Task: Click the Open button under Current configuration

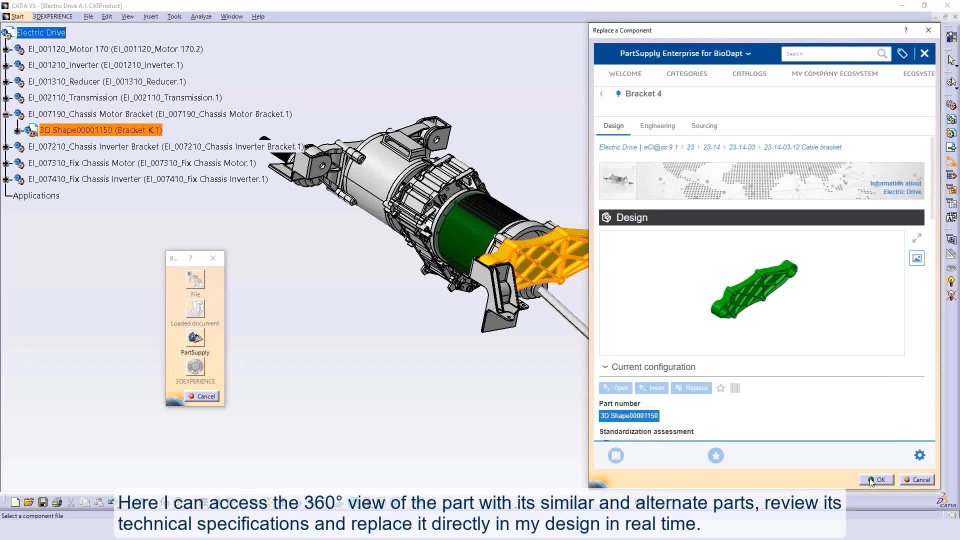Action: [615, 388]
